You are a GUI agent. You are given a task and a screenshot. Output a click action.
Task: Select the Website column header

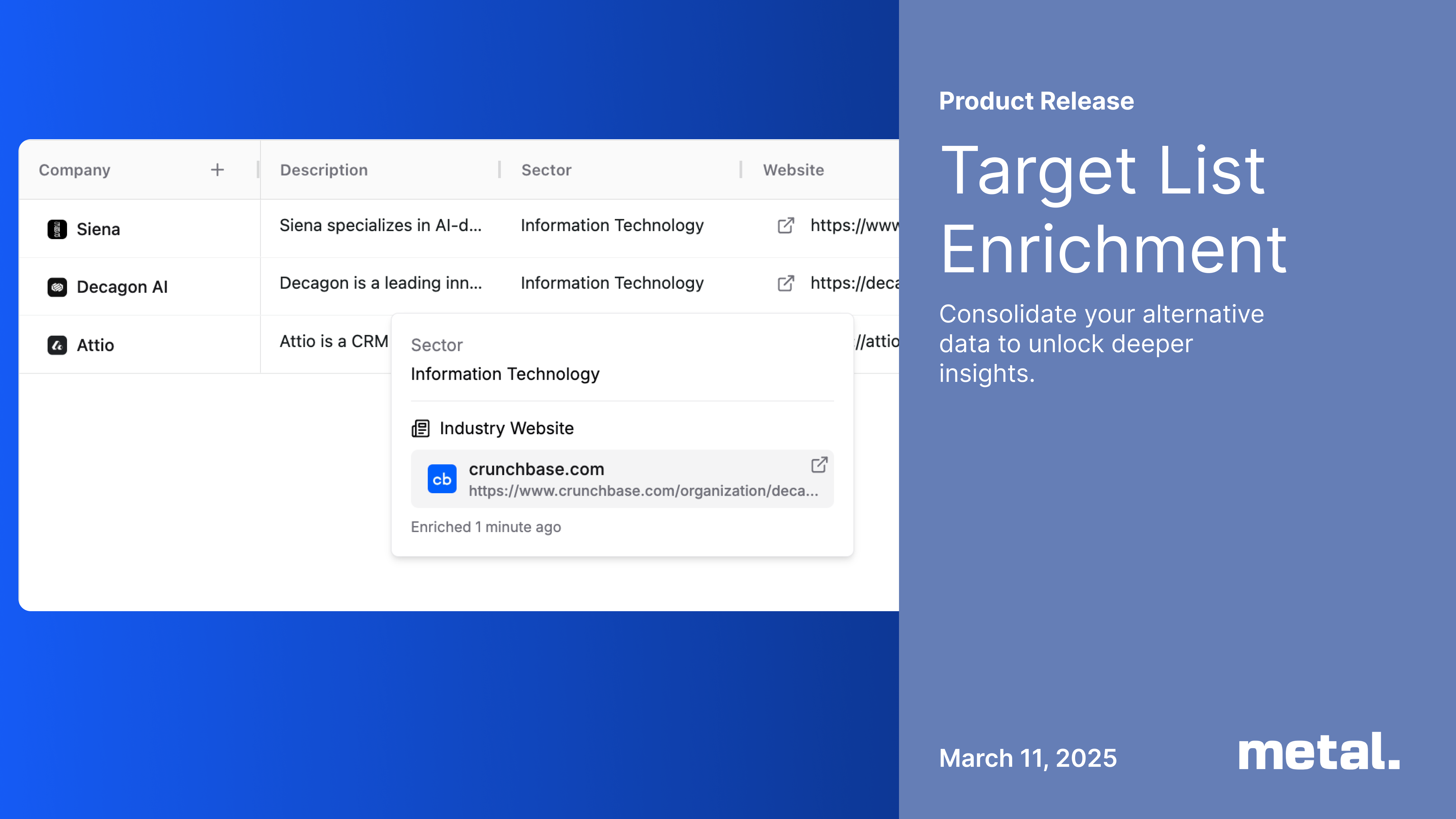tap(793, 170)
